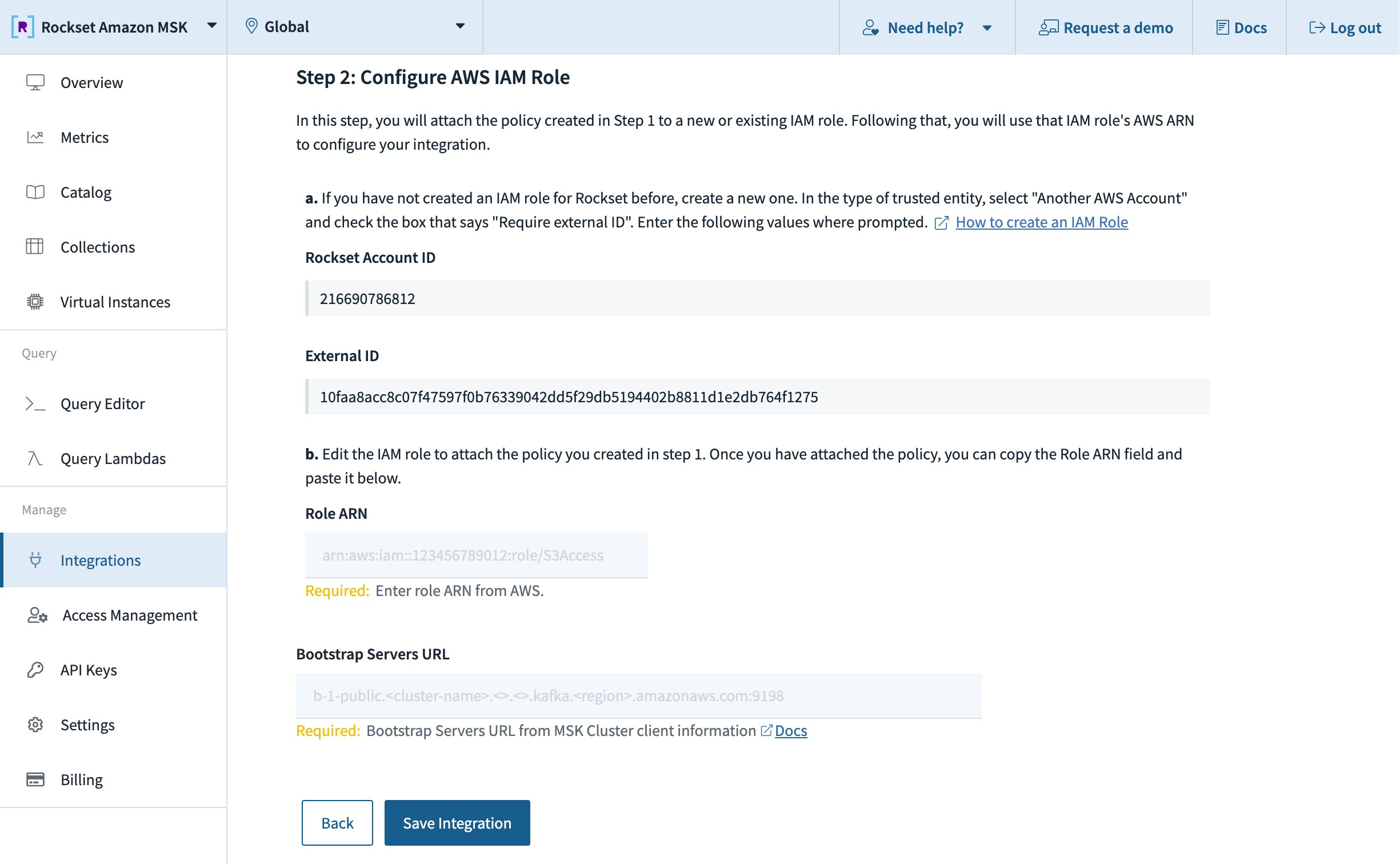Click into the Bootstrap Servers URL field
The image size is (1400, 864).
pos(638,695)
